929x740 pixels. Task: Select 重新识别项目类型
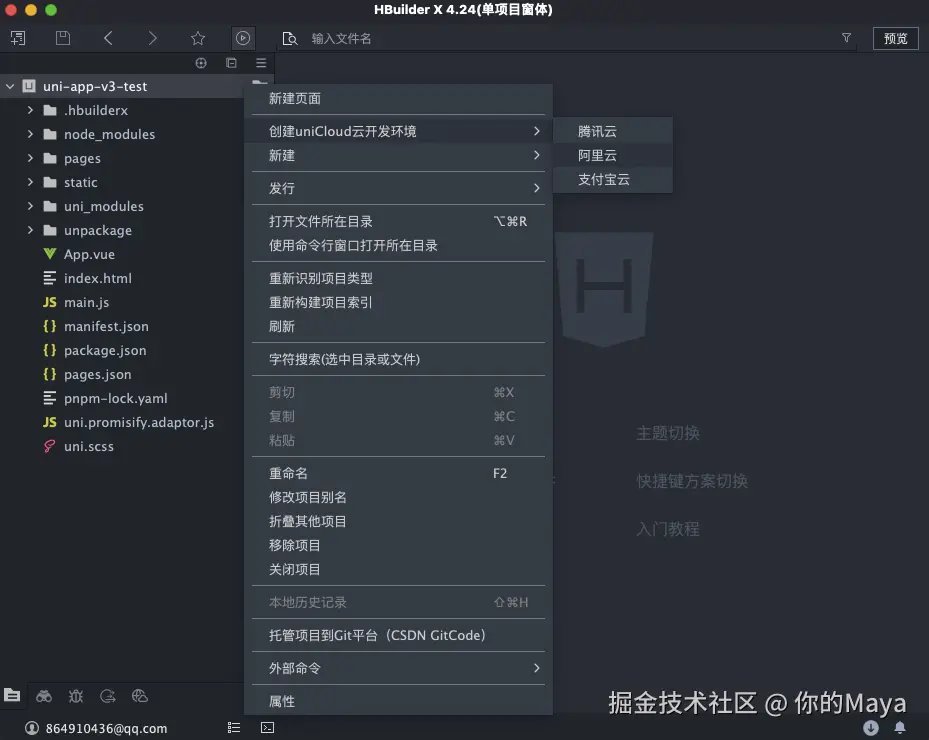[x=398, y=278]
